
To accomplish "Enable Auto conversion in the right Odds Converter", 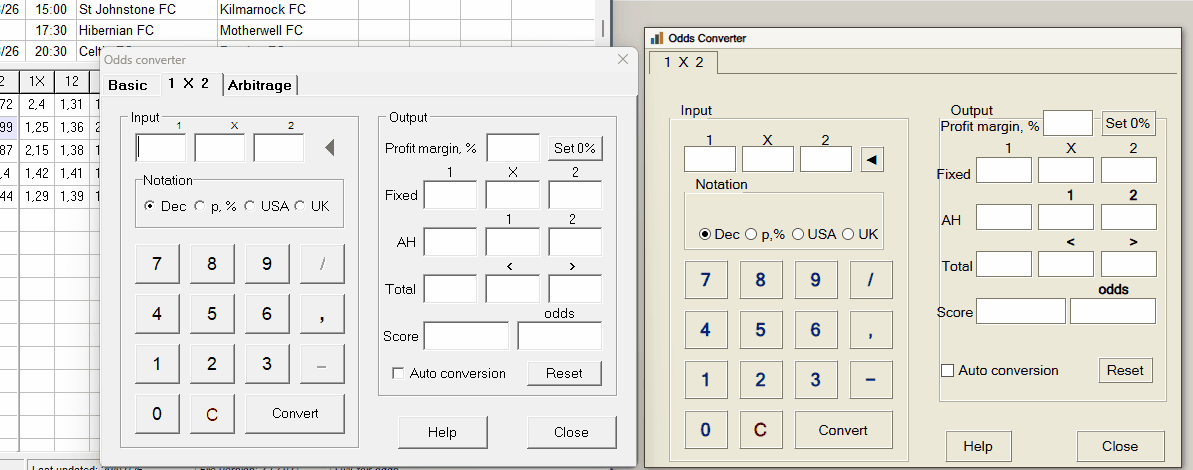I will tap(1000, 370).
